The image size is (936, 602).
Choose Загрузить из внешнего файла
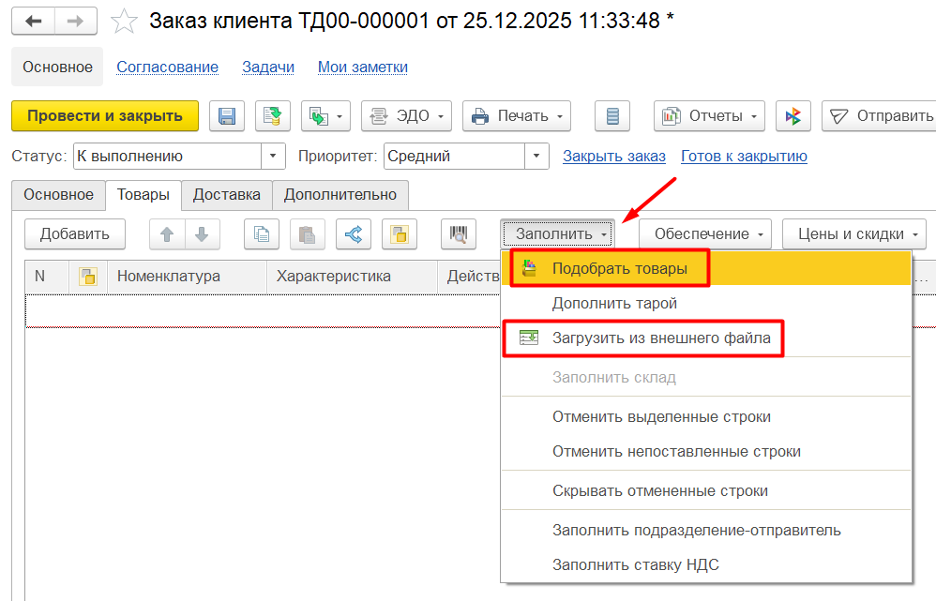click(660, 338)
